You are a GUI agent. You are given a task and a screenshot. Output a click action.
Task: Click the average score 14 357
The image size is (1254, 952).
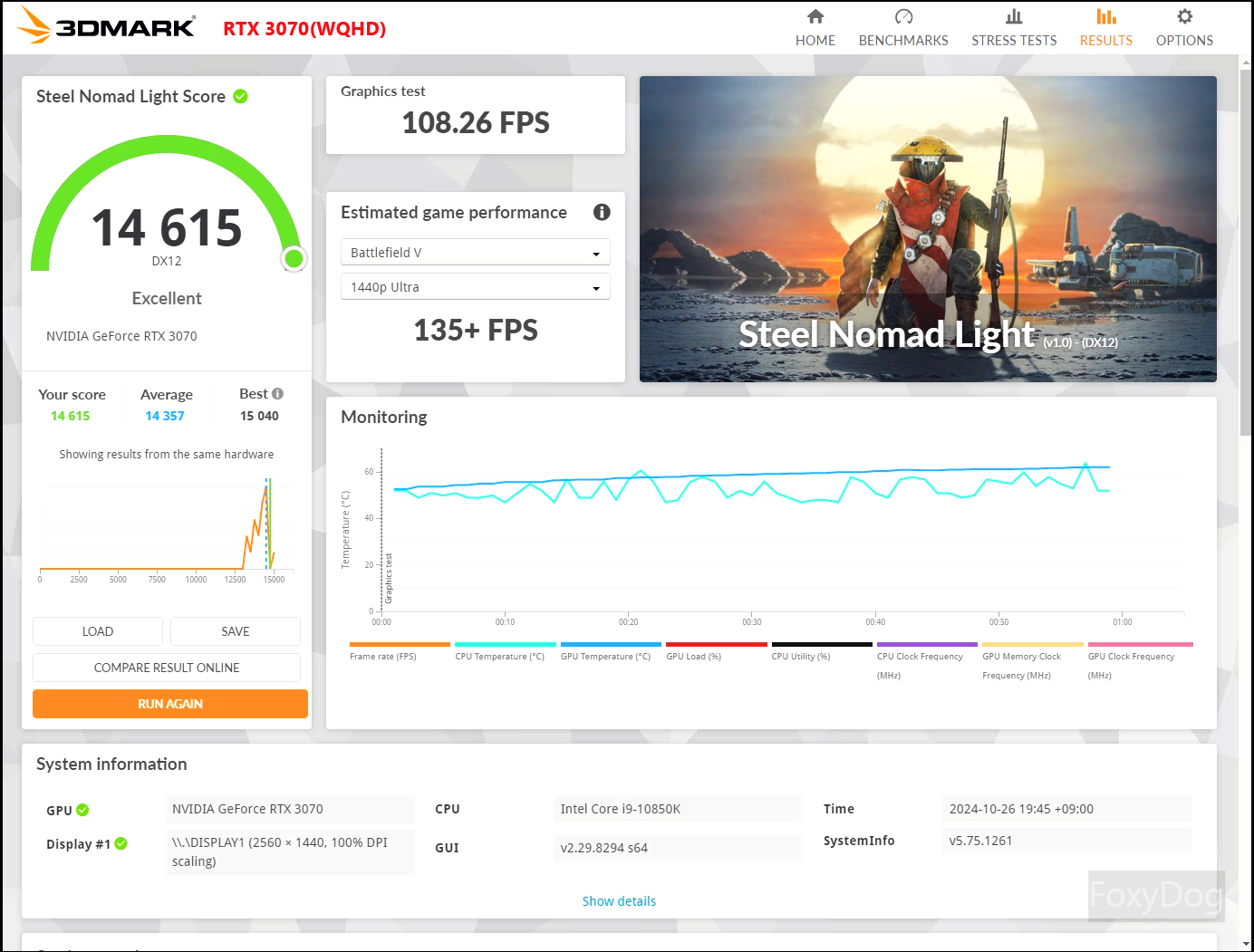165,416
